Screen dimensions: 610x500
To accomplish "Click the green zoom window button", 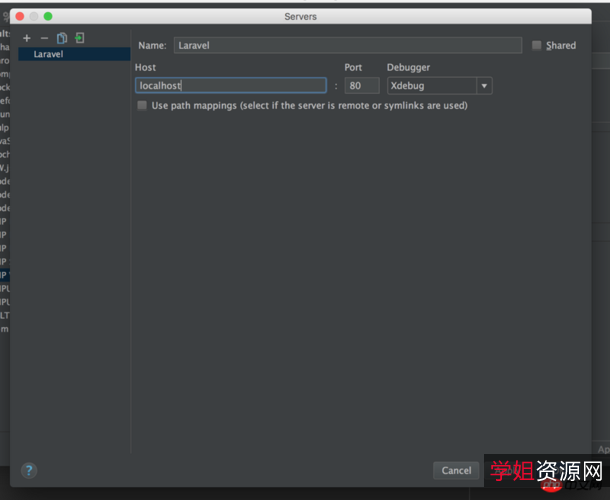I will [x=48, y=16].
